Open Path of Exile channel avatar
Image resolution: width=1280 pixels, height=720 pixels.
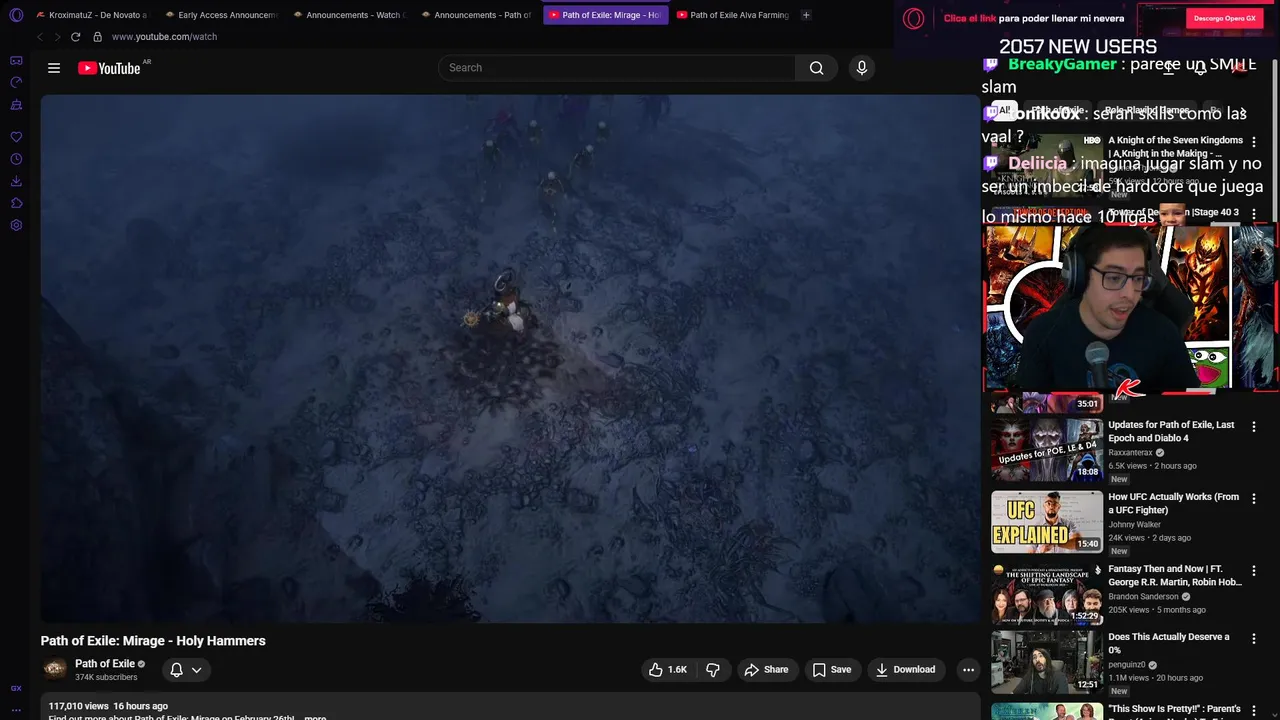coord(55,669)
